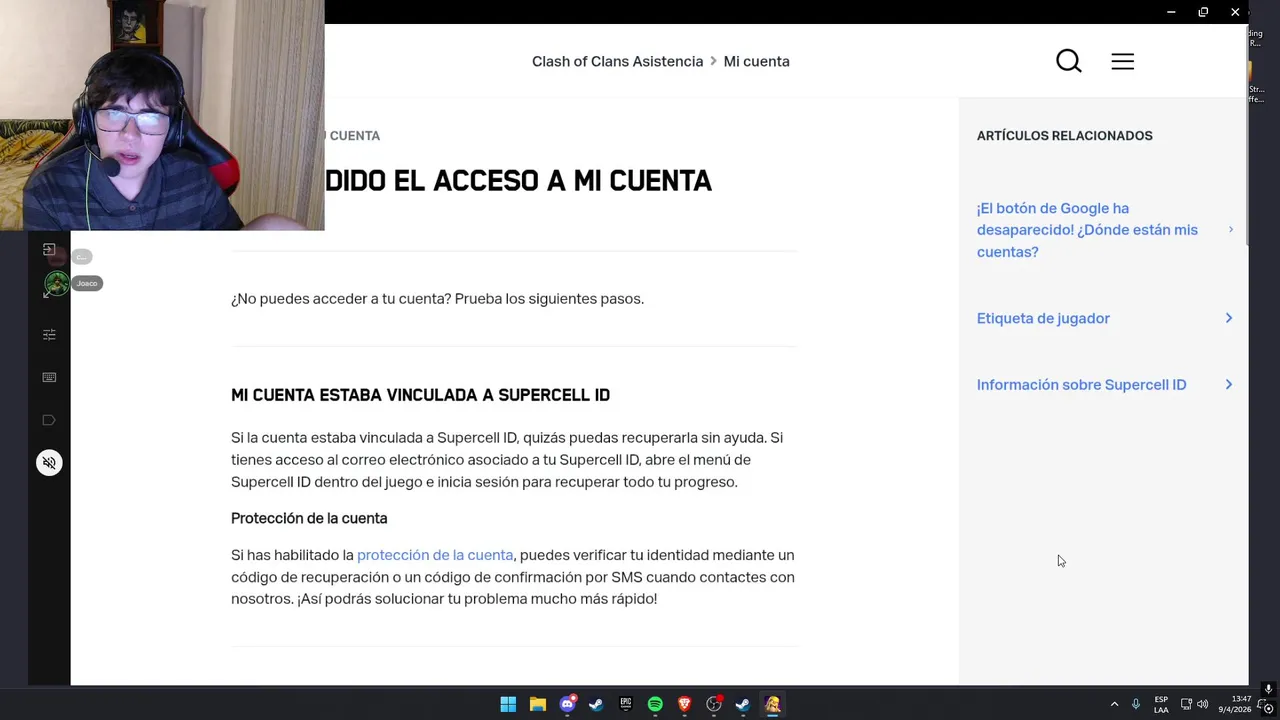
Task: Click the tag label icon in the sidebar
Action: [x=49, y=420]
